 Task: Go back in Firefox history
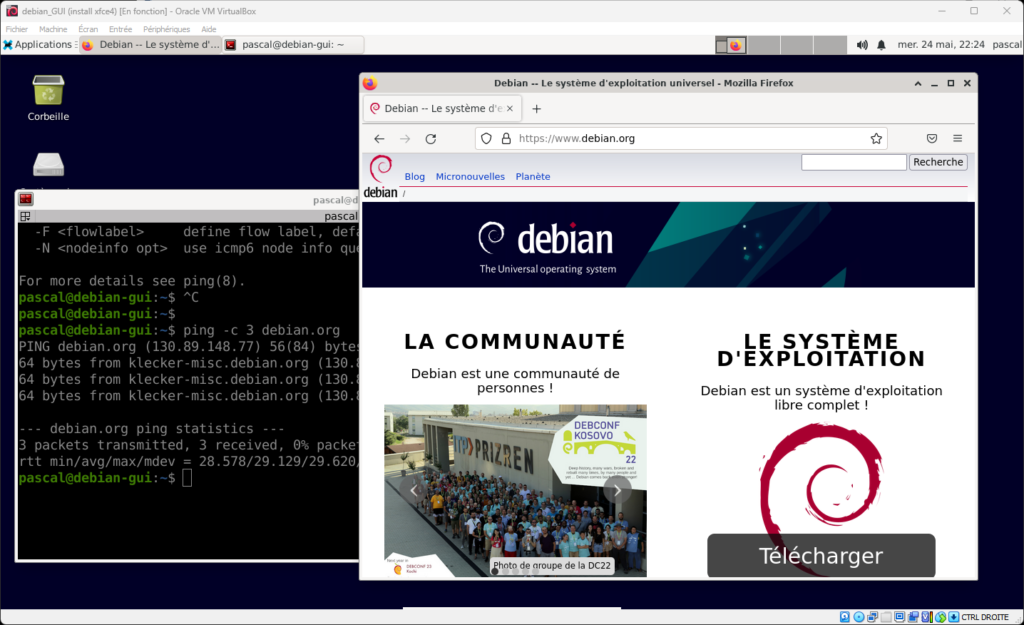tap(379, 138)
